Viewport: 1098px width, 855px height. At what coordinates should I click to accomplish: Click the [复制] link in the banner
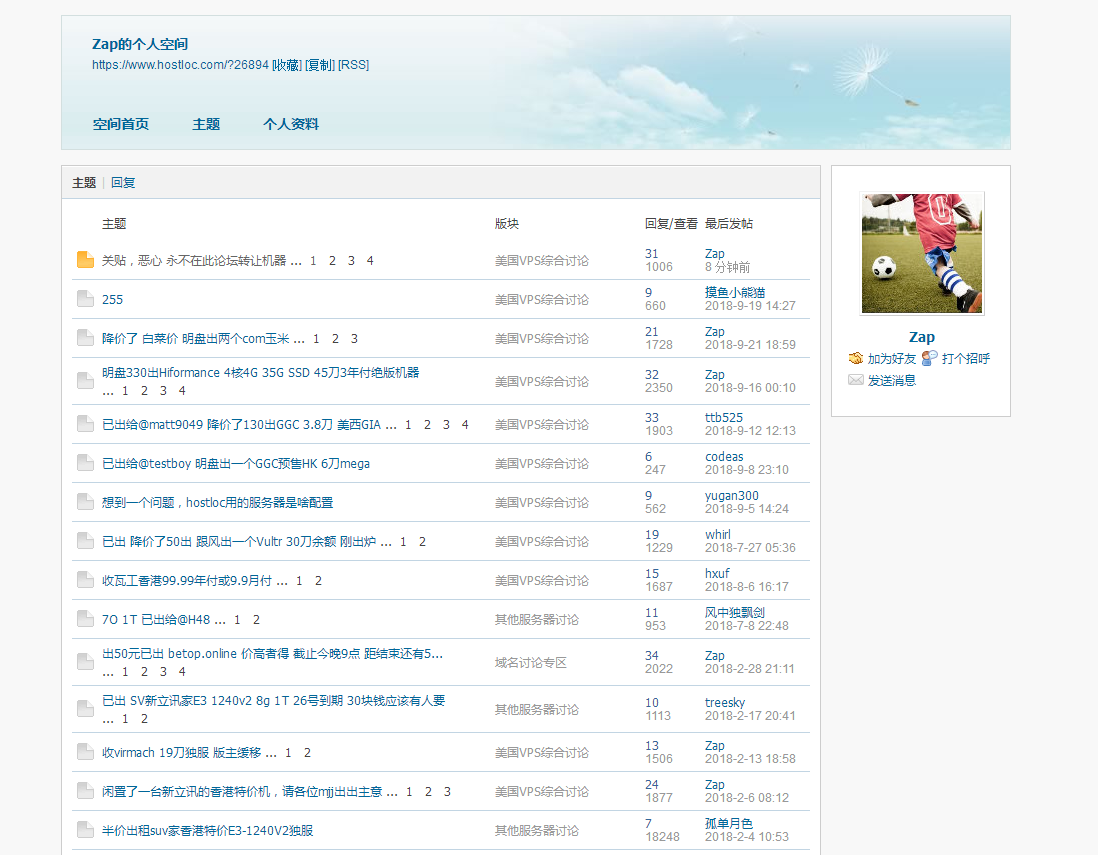tap(320, 65)
